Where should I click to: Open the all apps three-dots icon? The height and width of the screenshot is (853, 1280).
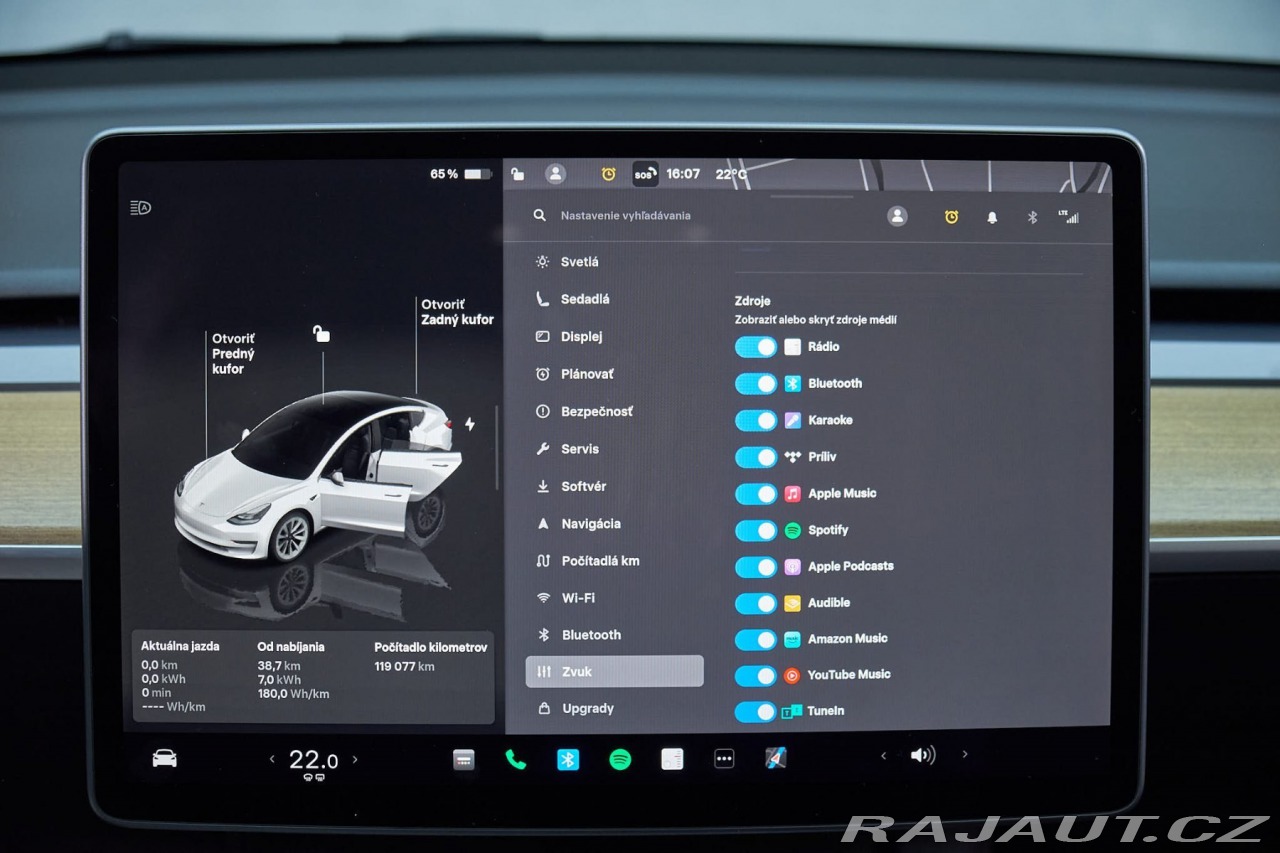724,759
